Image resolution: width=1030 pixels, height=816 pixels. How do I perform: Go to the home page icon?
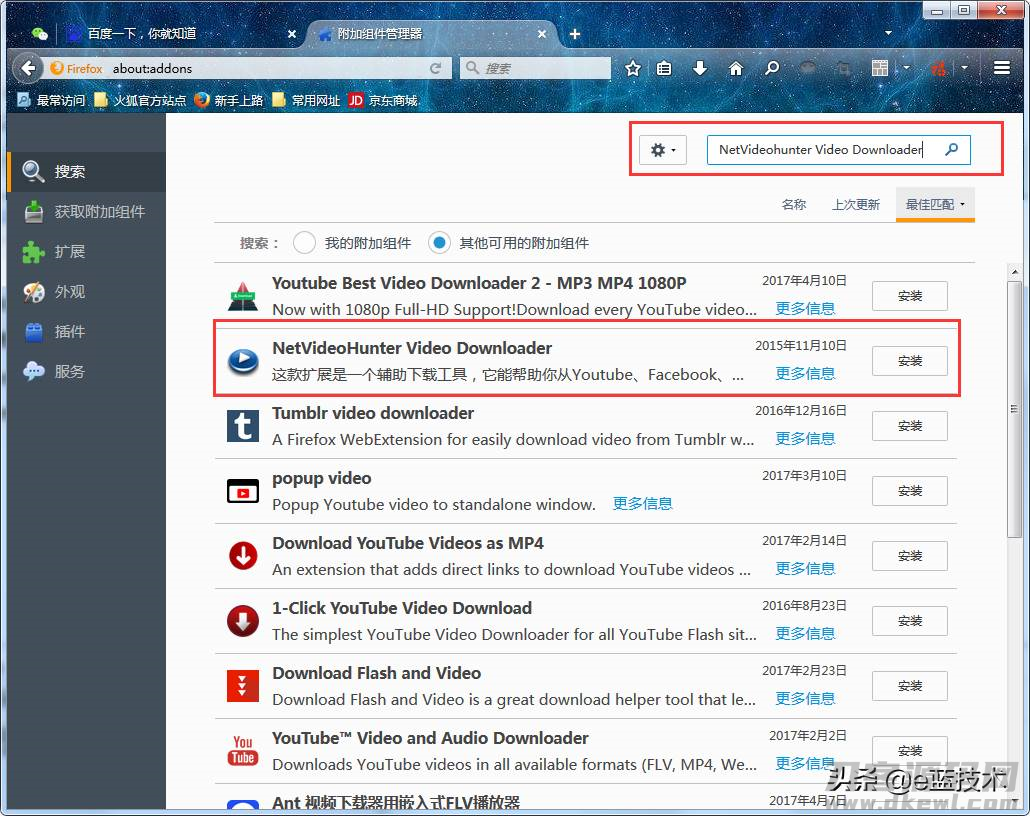click(736, 68)
